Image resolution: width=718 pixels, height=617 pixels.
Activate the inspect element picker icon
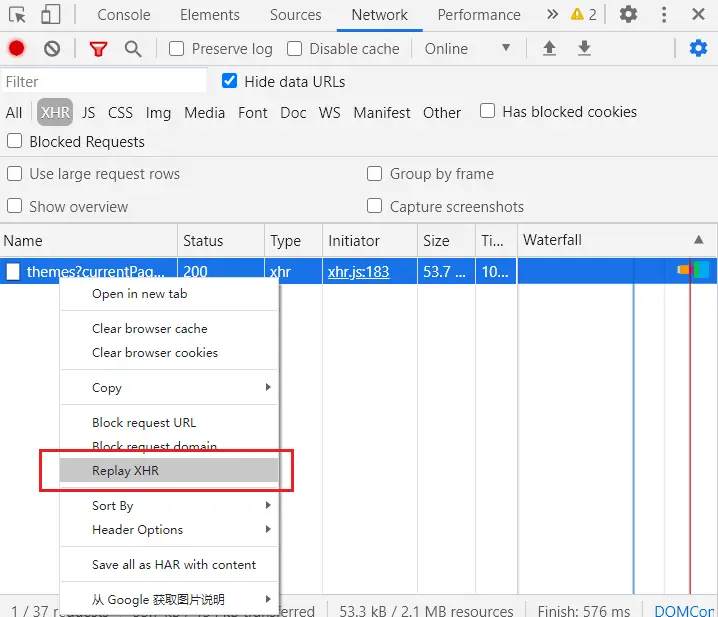click(x=17, y=15)
